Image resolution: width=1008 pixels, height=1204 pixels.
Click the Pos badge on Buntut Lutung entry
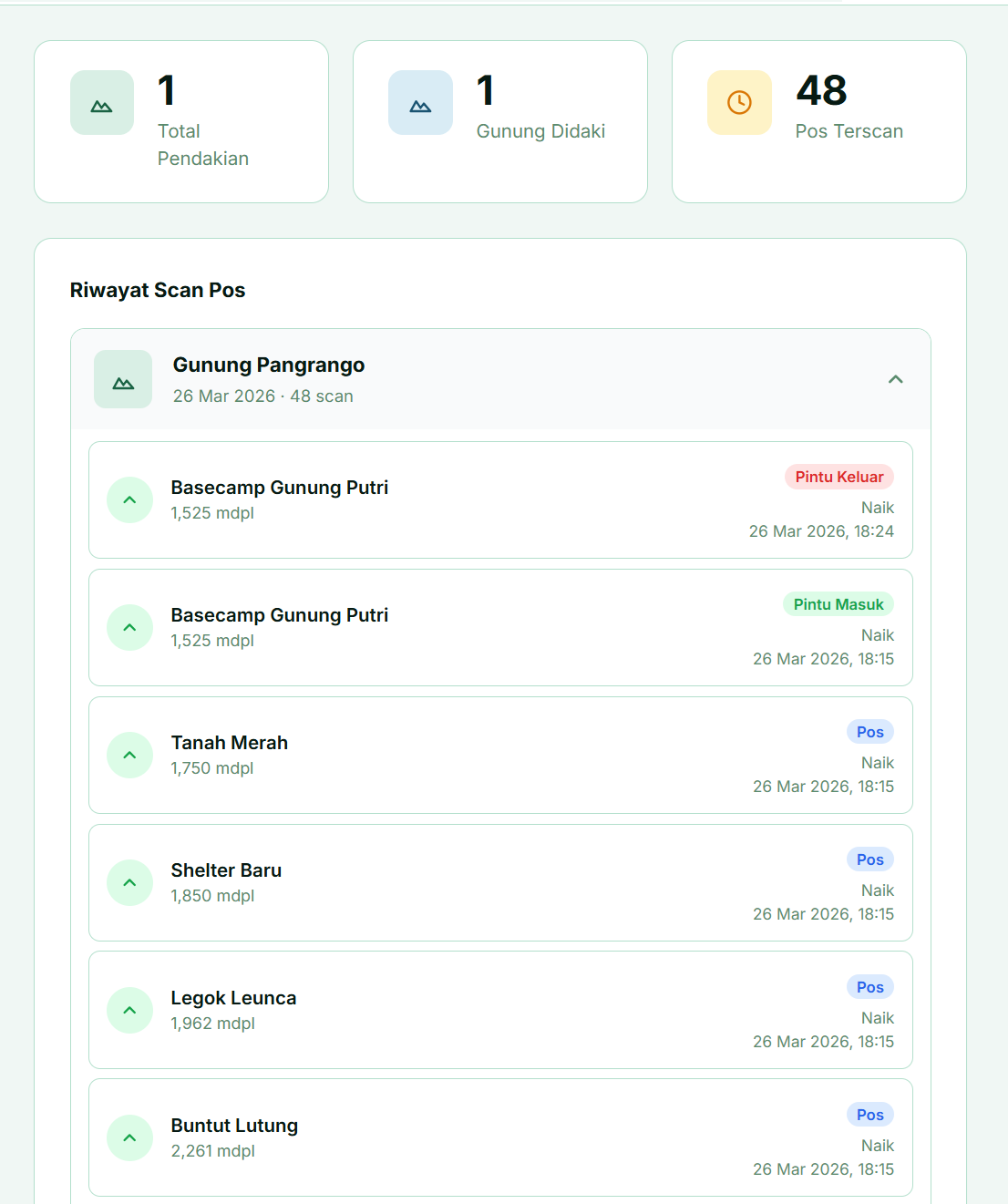click(x=869, y=1114)
